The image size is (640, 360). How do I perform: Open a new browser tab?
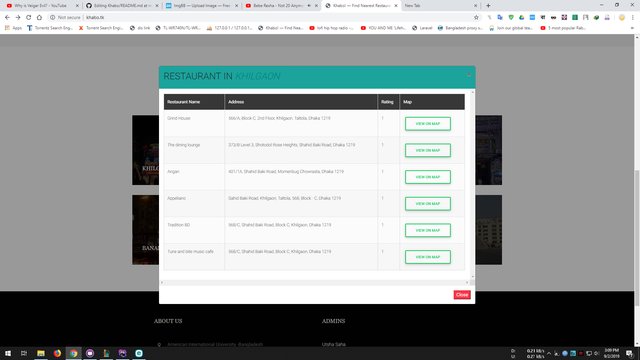pos(488,6)
